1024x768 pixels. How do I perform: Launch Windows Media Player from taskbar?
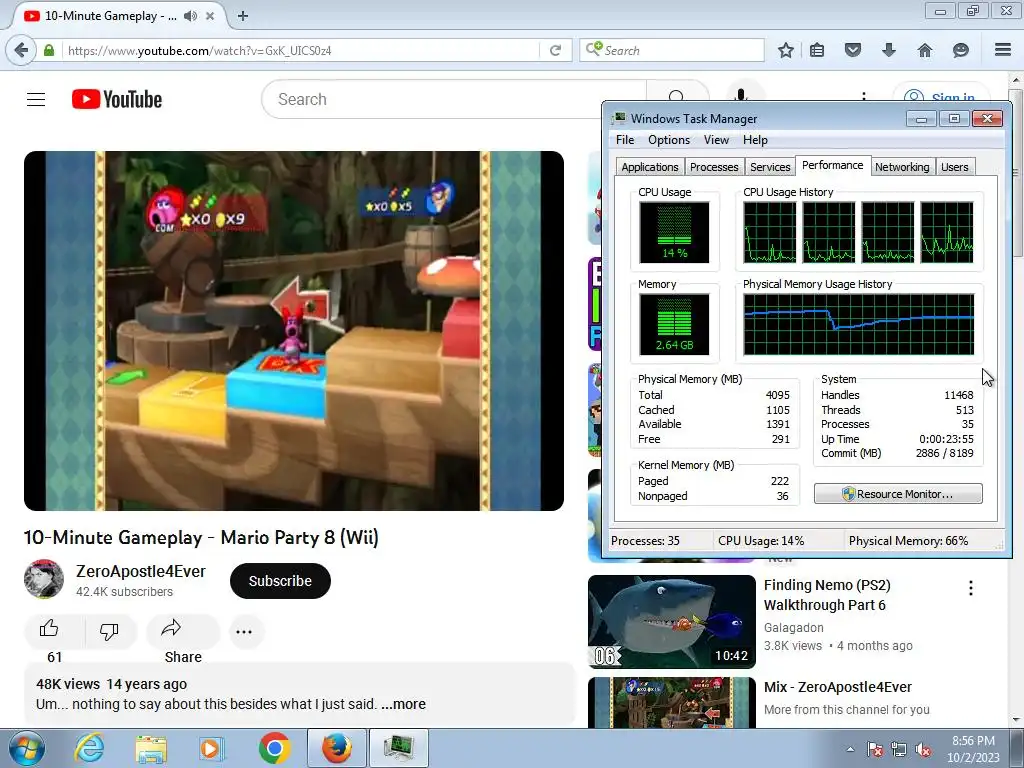click(212, 748)
